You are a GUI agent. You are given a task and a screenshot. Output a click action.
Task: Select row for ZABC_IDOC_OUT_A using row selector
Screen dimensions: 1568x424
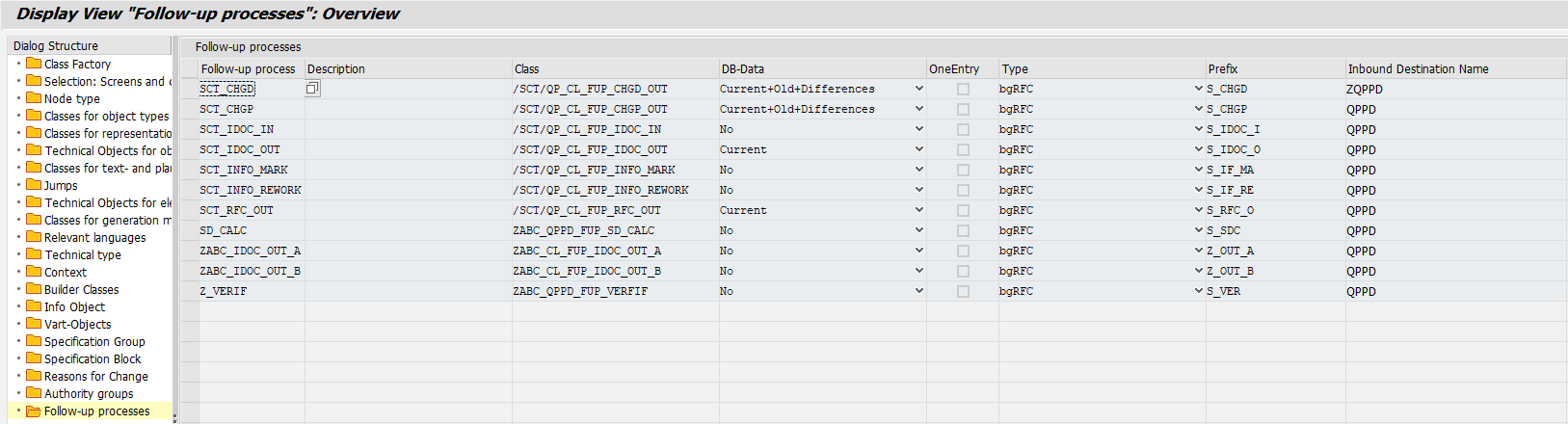point(189,251)
